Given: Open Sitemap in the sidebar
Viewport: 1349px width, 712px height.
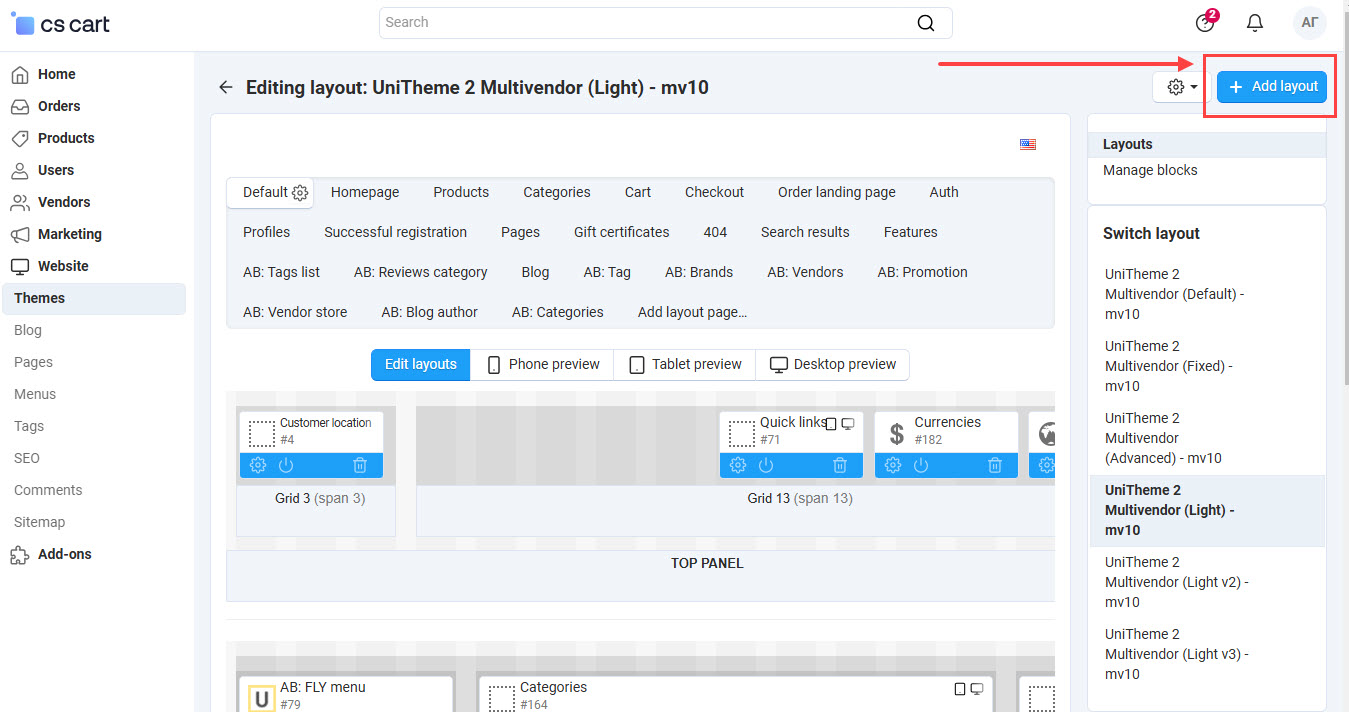Looking at the screenshot, I should tap(39, 522).
